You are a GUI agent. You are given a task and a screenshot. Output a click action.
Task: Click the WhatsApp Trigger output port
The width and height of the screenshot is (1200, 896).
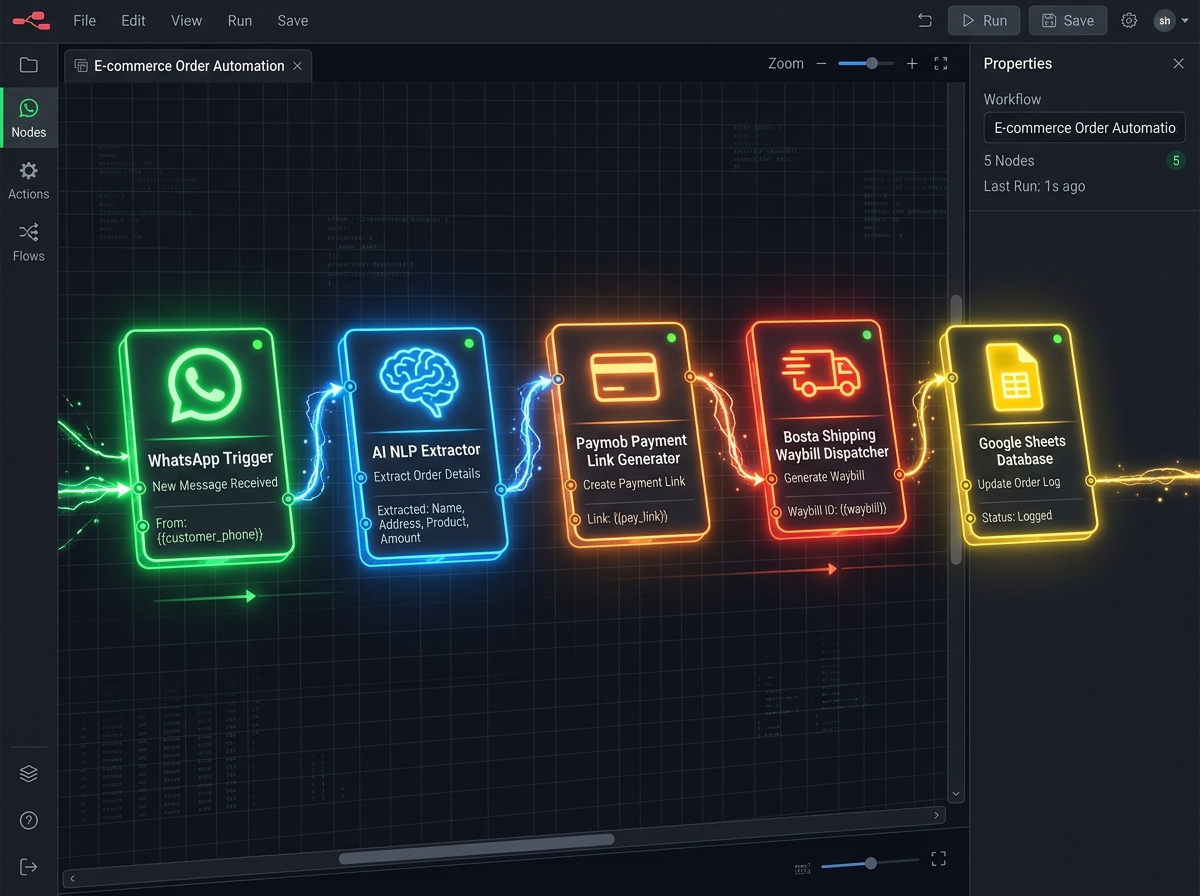(288, 498)
